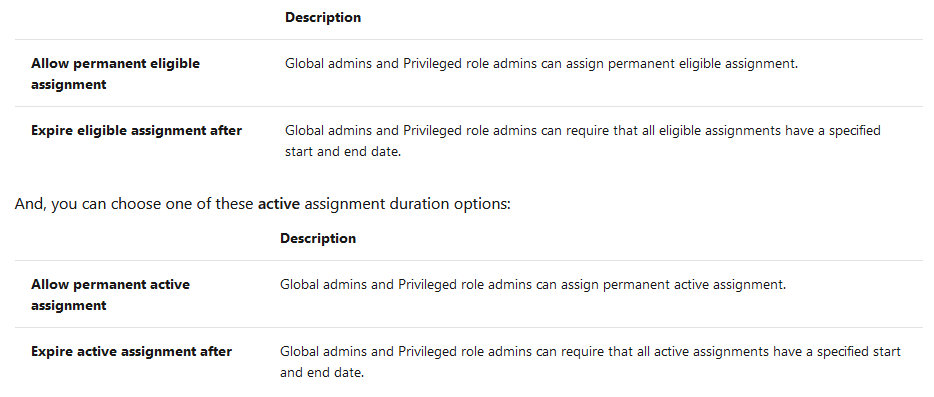This screenshot has width=934, height=397.
Task: Select the "Expire active assignment after" row label
Action: (132, 352)
